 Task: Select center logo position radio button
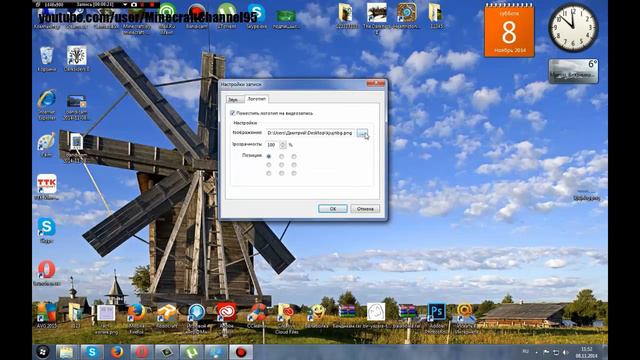281,165
